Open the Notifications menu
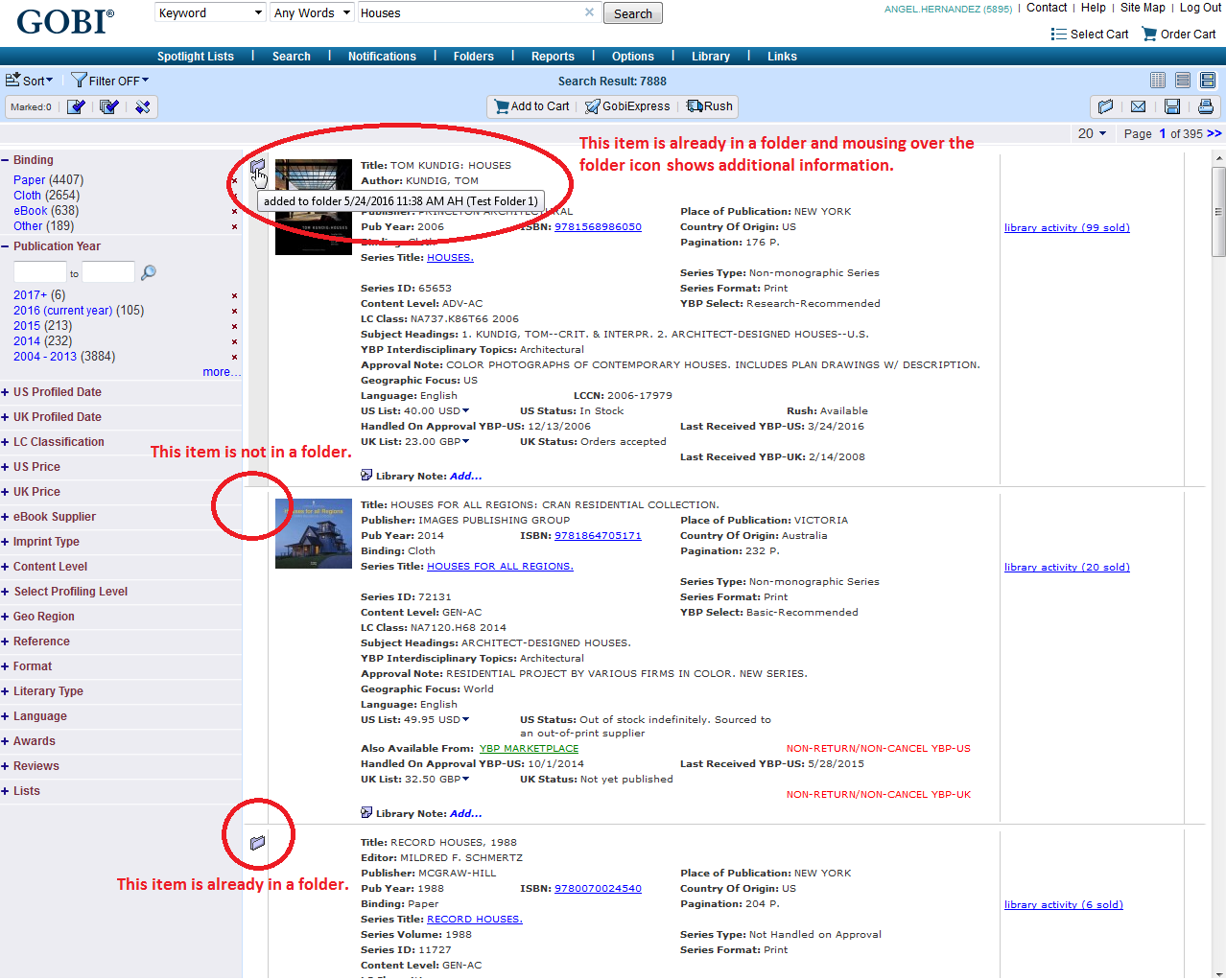 point(382,57)
